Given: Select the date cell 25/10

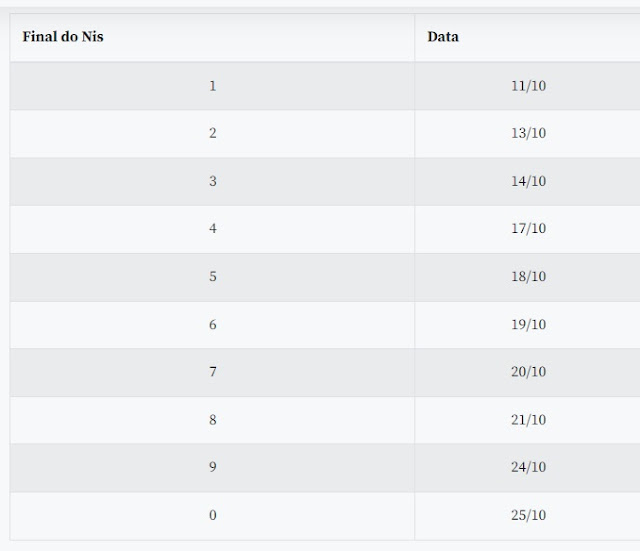Looking at the screenshot, I should (527, 516).
